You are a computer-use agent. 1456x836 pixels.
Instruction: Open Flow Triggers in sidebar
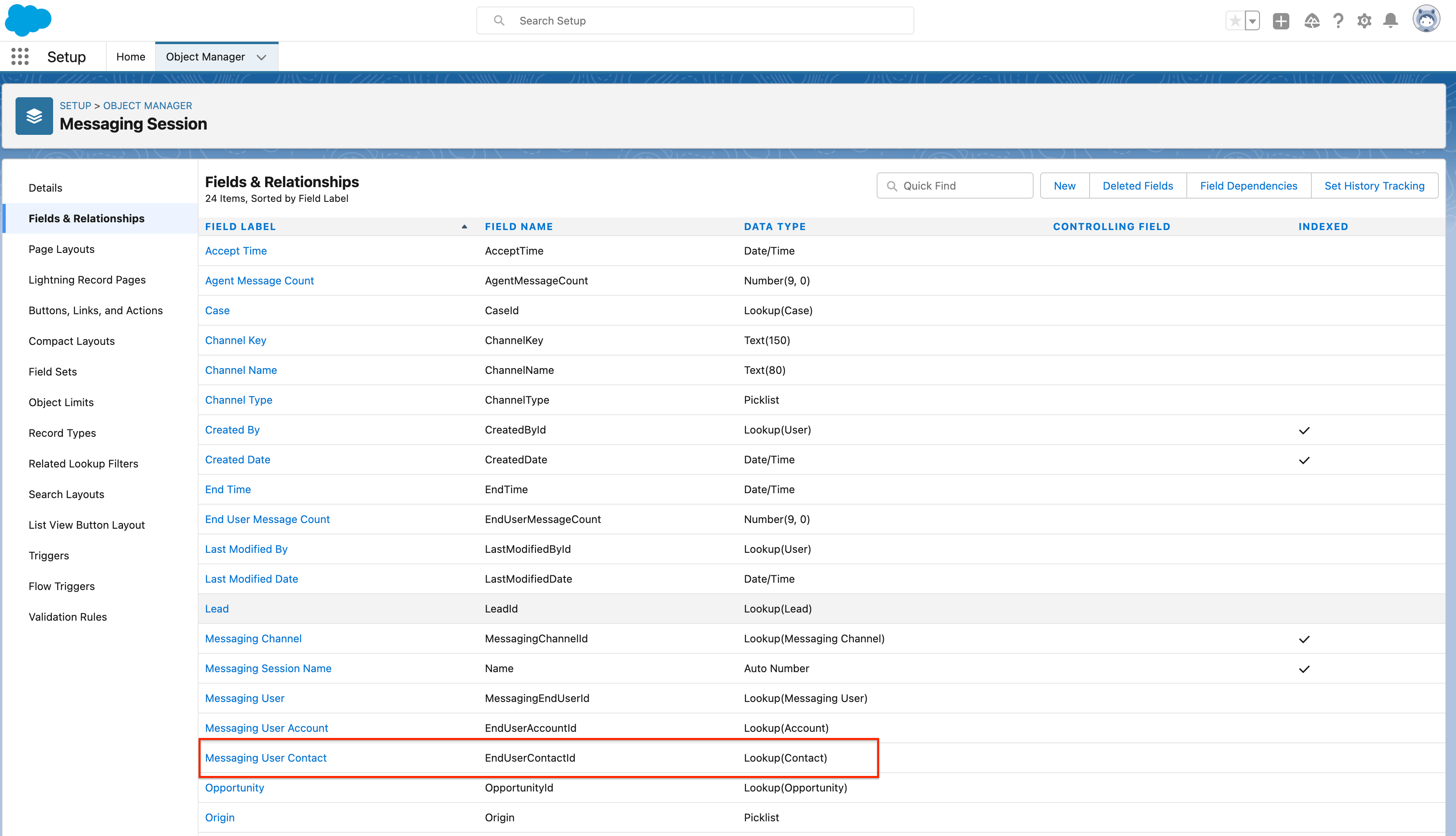point(61,586)
